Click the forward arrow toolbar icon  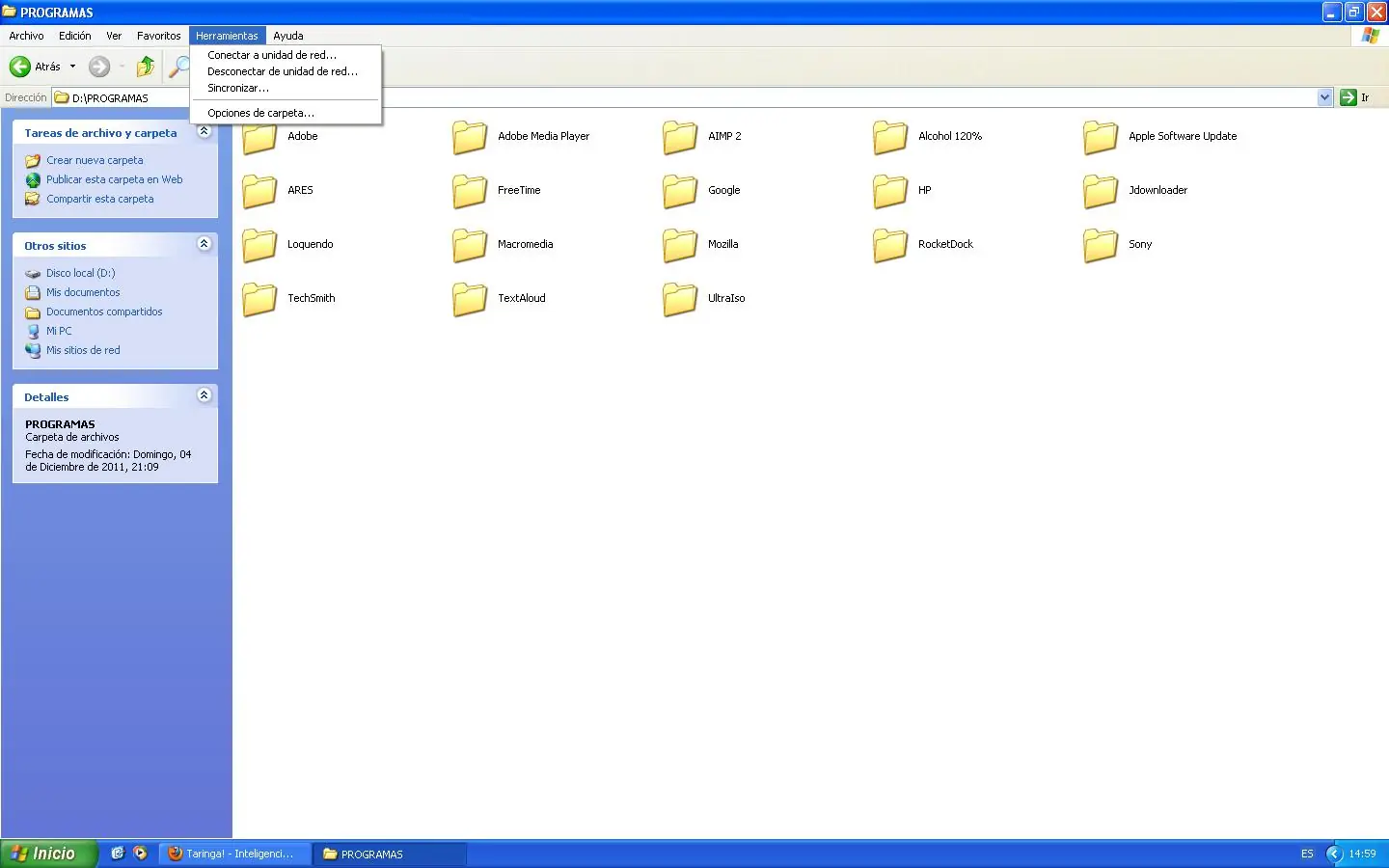(x=99, y=67)
